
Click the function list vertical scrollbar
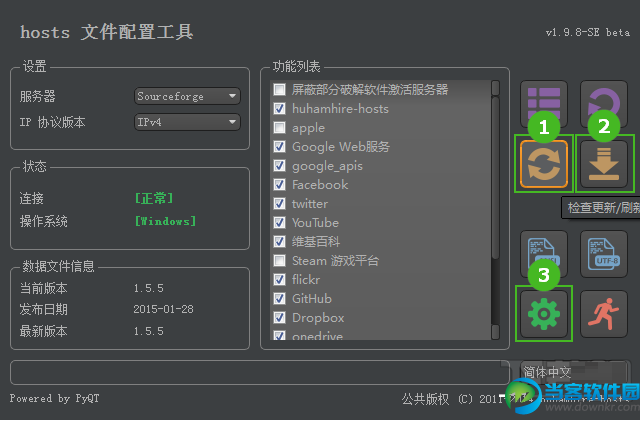[x=495, y=178]
